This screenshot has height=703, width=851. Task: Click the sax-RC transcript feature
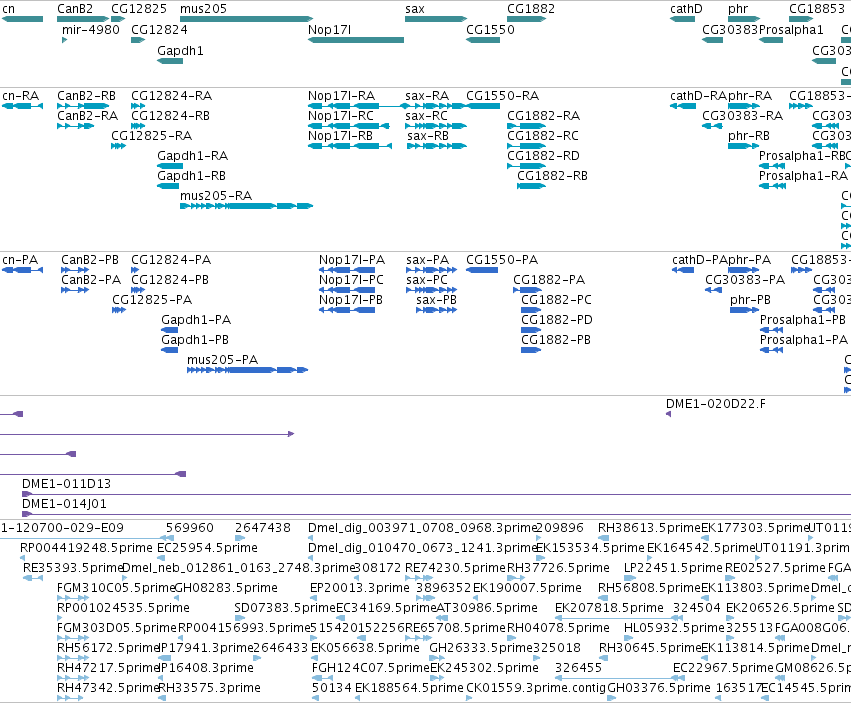pos(436,126)
